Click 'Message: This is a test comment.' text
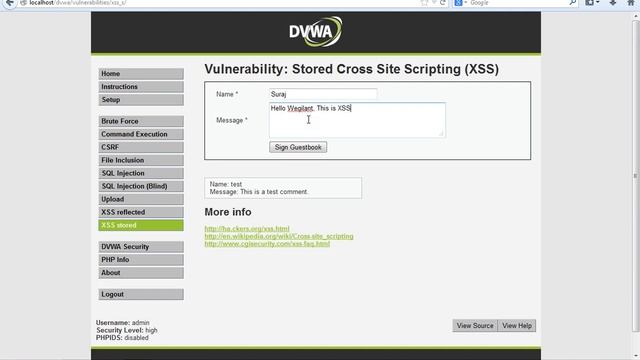 259,192
